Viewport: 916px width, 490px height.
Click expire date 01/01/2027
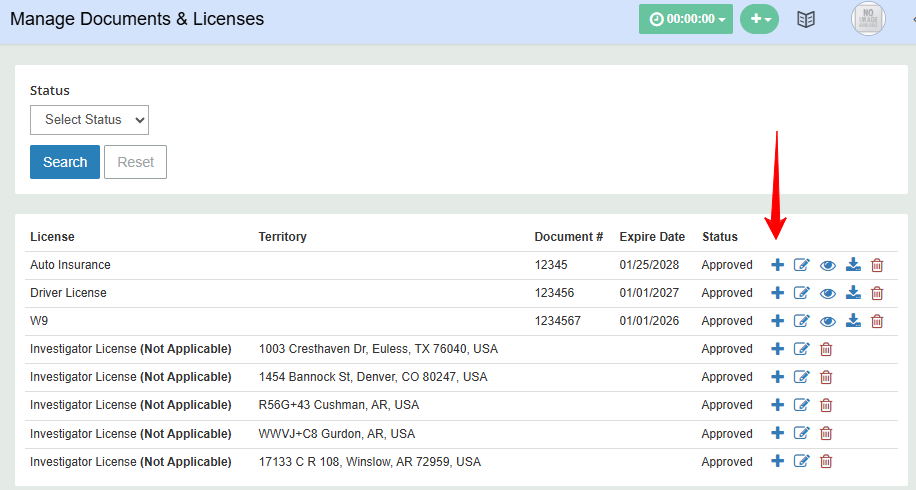[x=650, y=293]
